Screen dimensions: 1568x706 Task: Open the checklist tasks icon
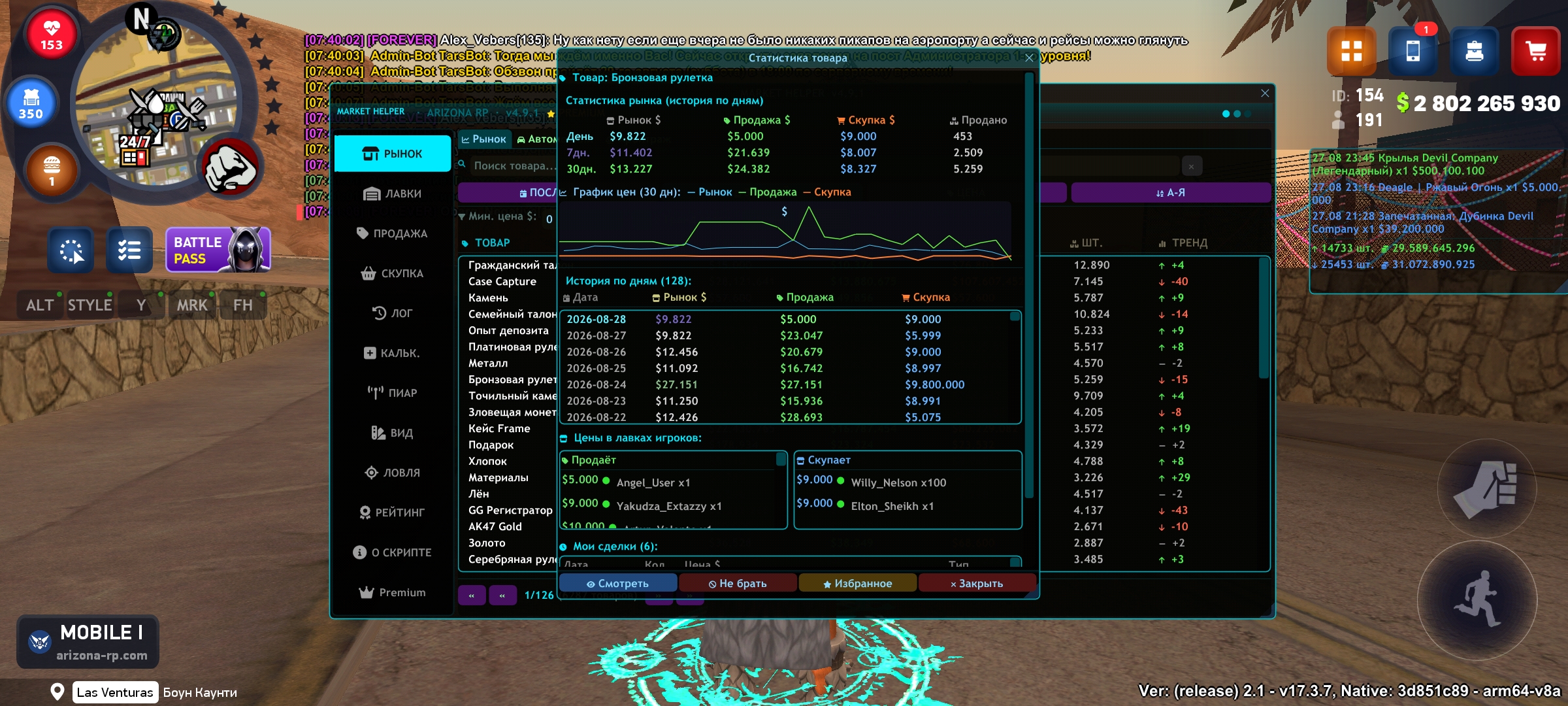coord(129,250)
